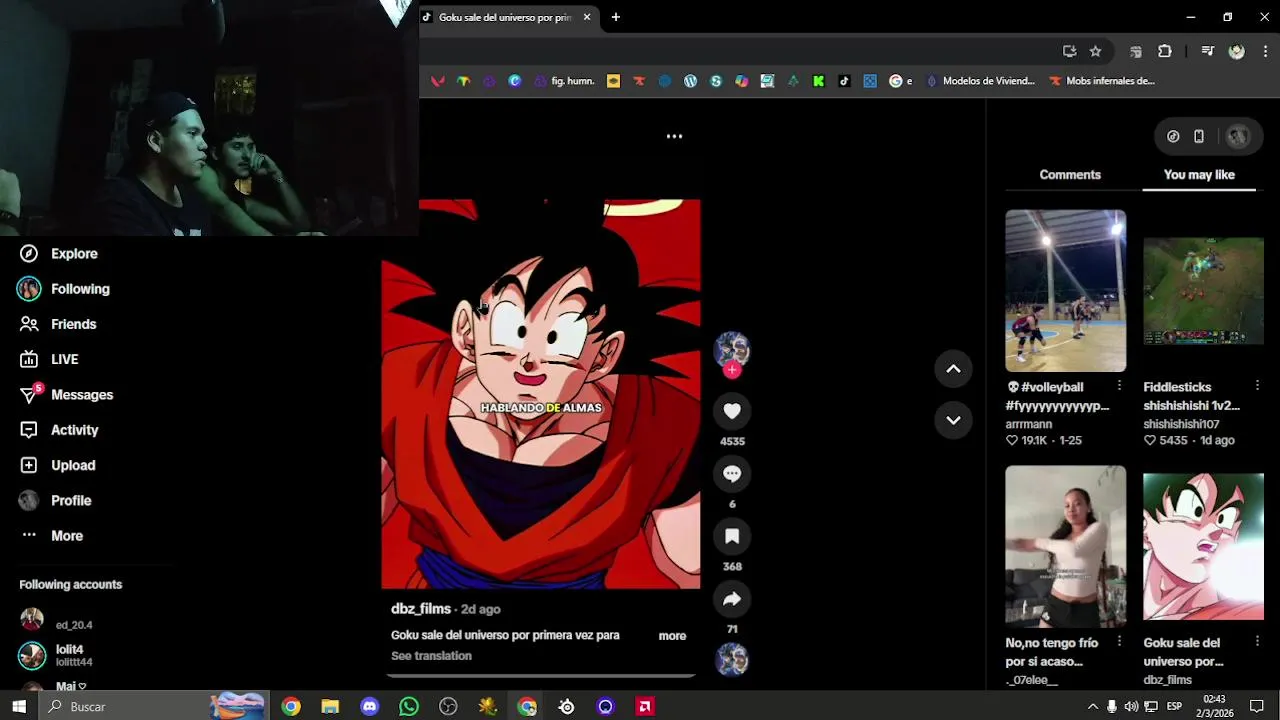Show hidden system tray icons

(1092, 706)
